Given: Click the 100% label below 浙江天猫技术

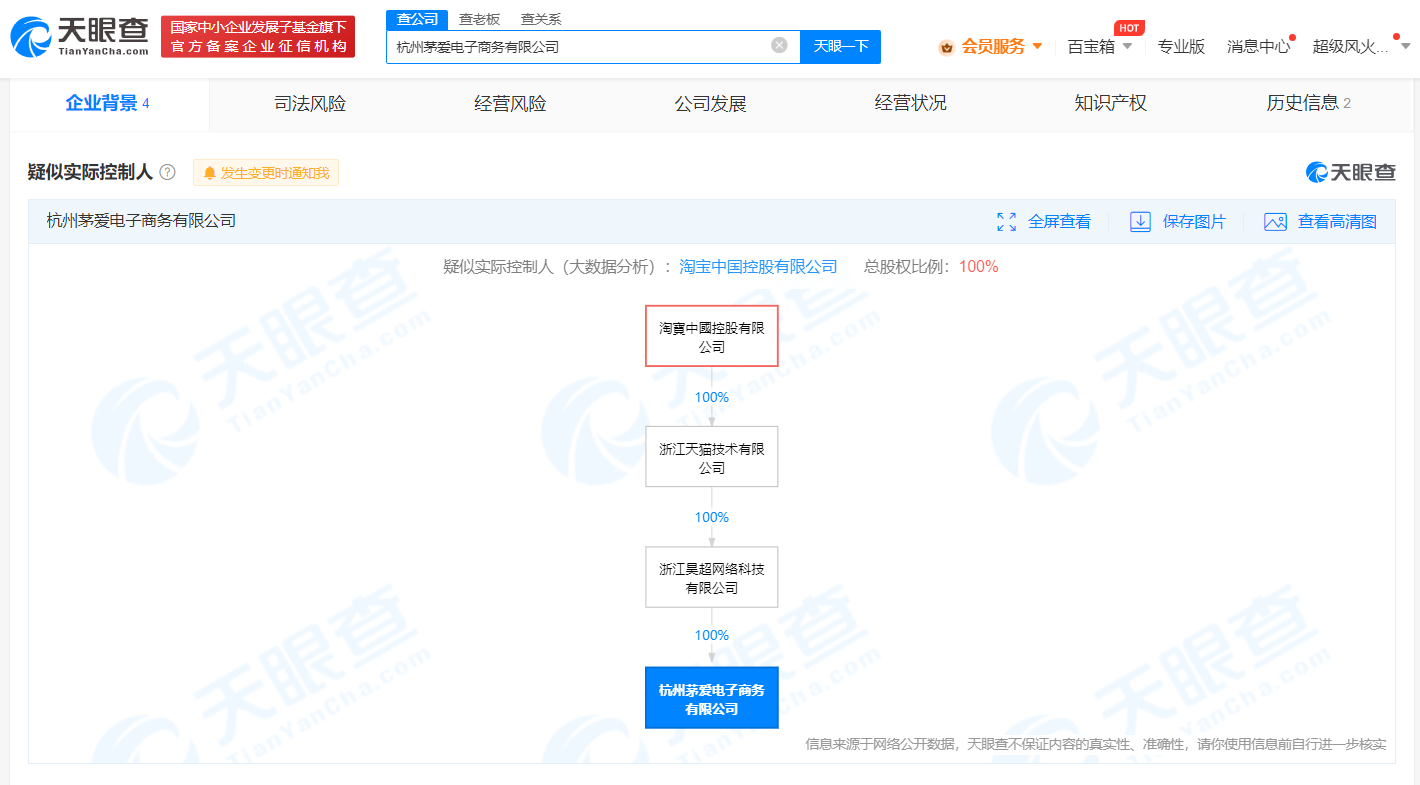Looking at the screenshot, I should [712, 517].
